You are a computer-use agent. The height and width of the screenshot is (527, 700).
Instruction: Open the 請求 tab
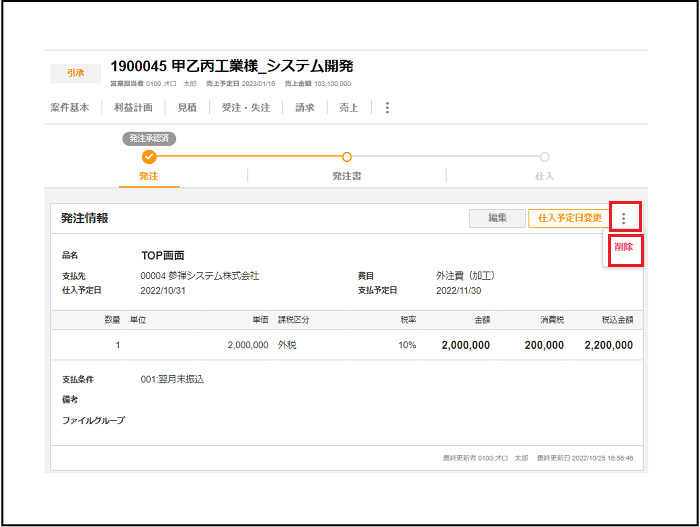click(305, 108)
